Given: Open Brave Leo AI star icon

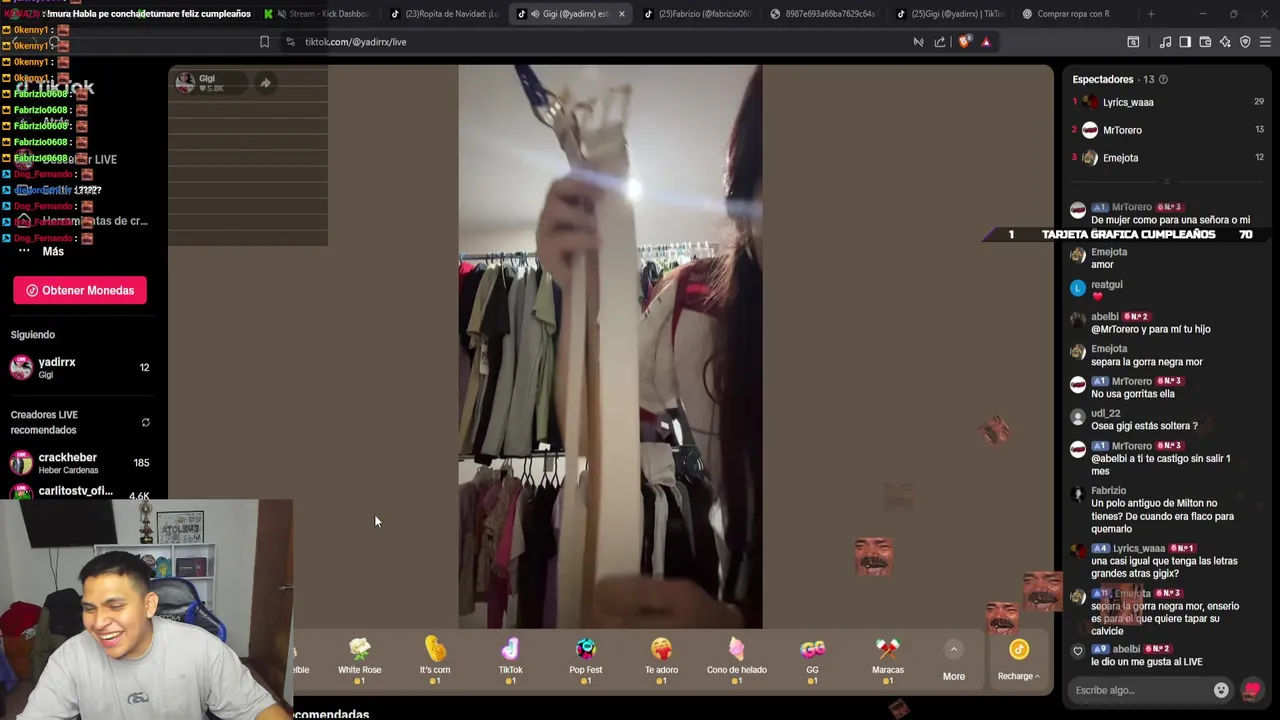Looking at the screenshot, I should [x=1225, y=42].
